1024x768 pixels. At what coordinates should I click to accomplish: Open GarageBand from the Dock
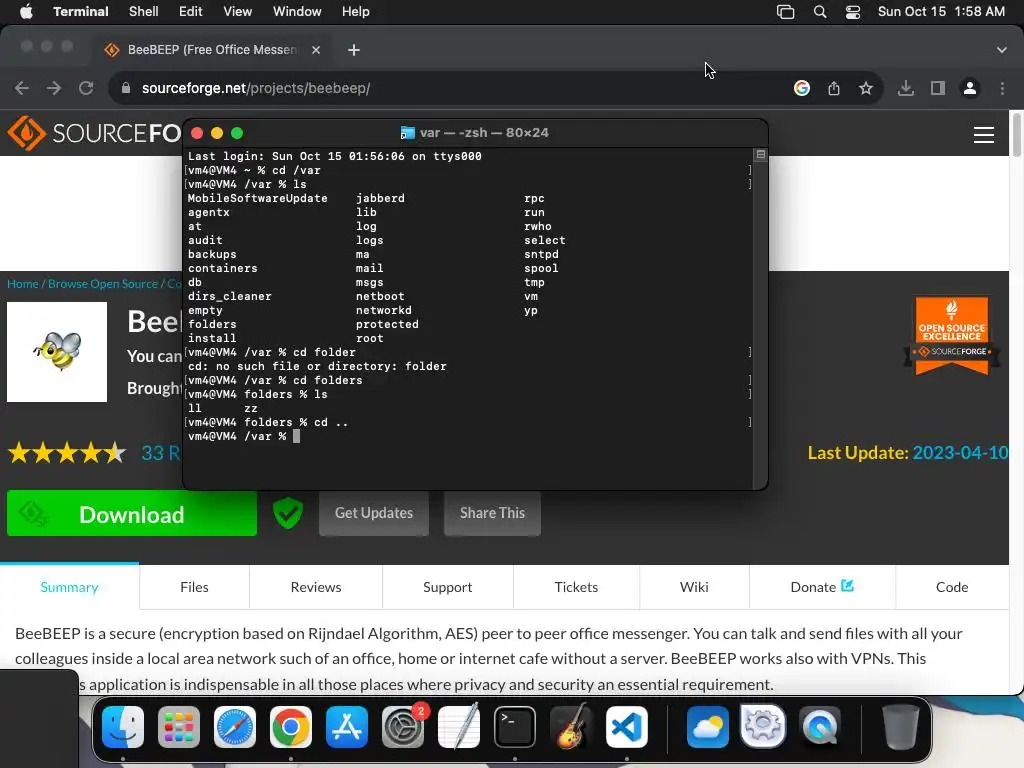tap(571, 727)
